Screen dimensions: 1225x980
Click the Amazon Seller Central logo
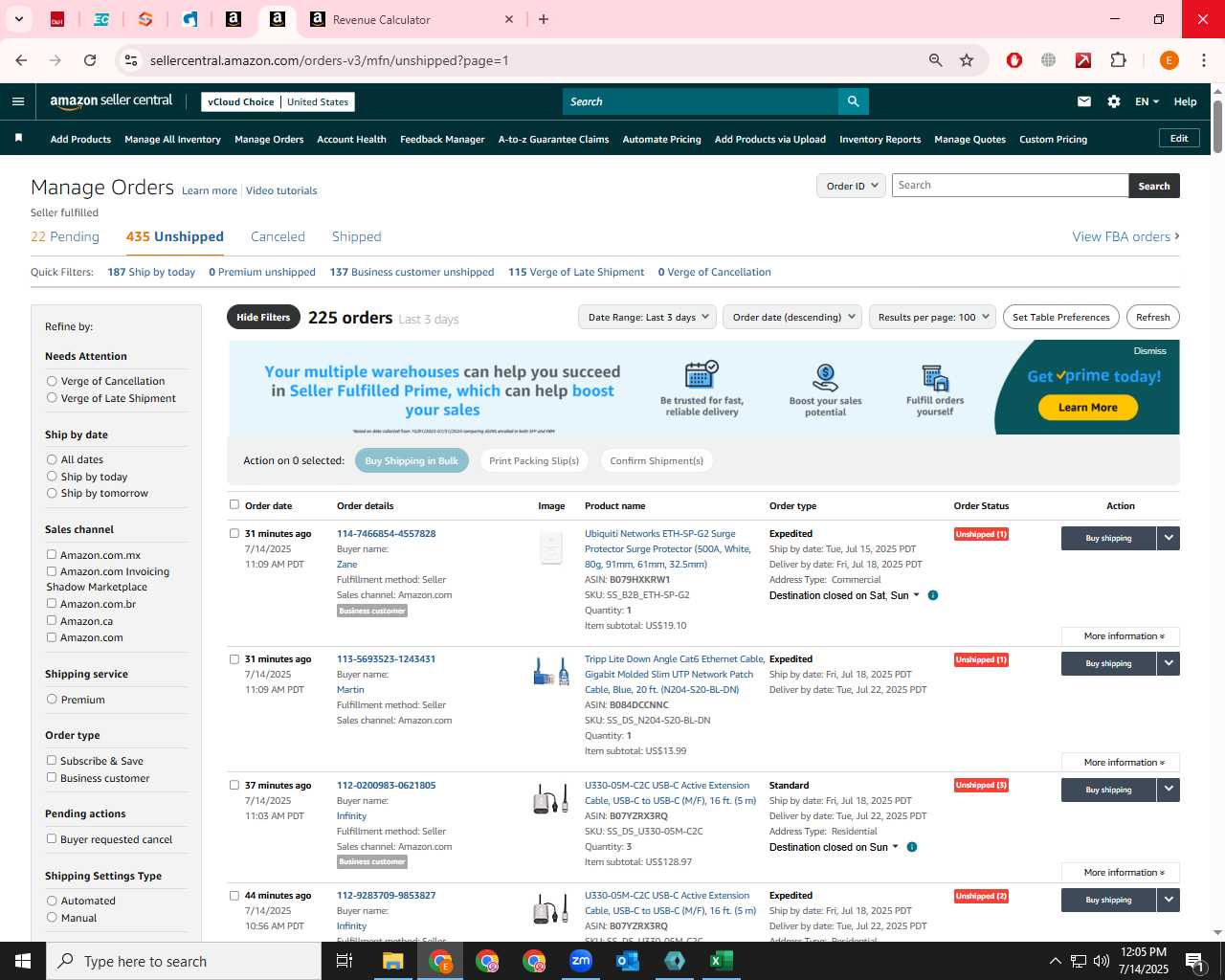(111, 101)
